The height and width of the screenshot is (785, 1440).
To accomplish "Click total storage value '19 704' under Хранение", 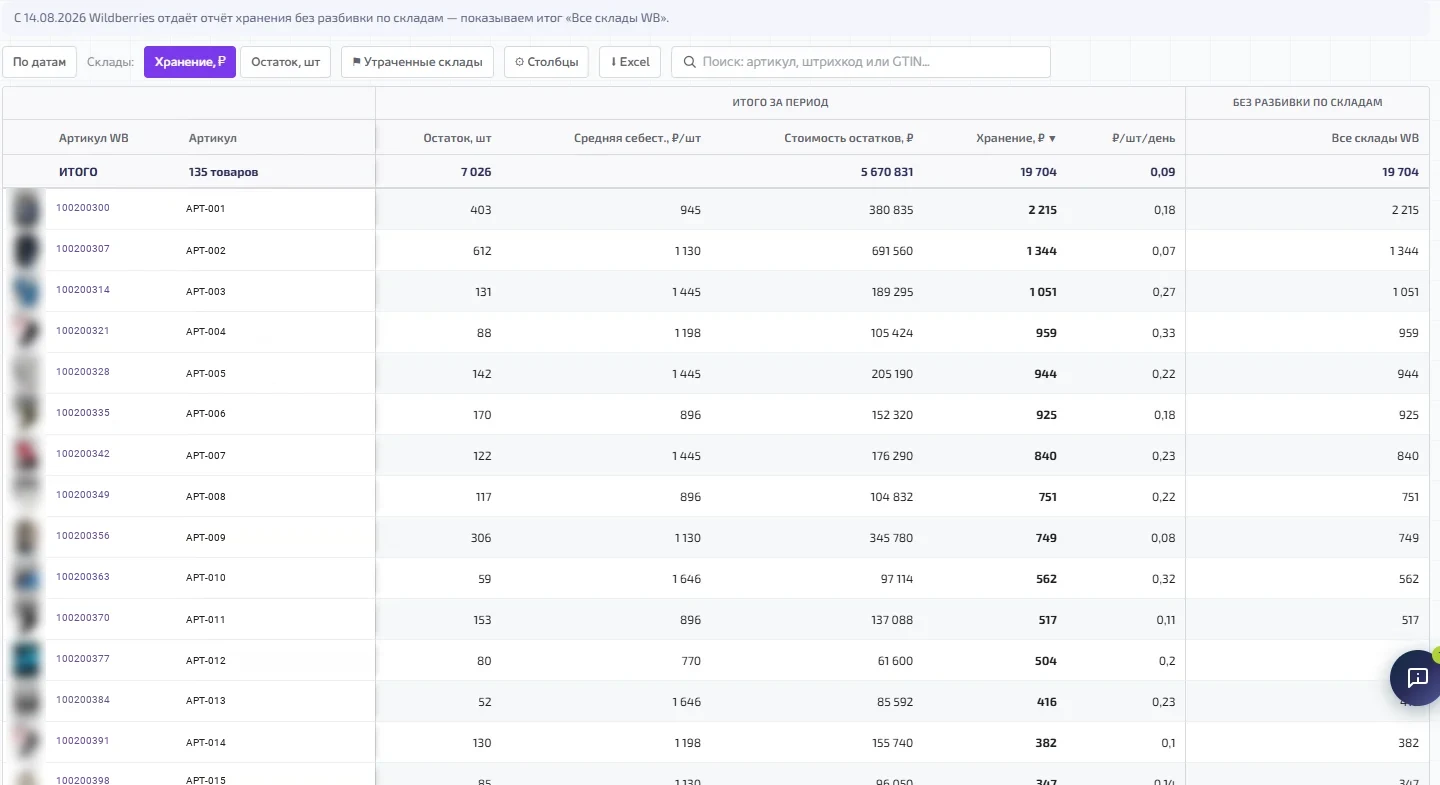I will coord(1038,172).
